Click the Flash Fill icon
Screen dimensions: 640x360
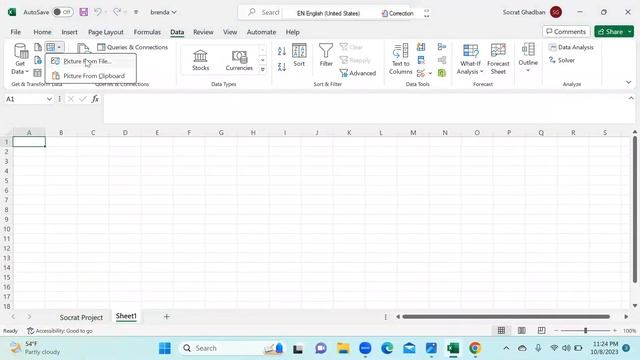(x=421, y=47)
